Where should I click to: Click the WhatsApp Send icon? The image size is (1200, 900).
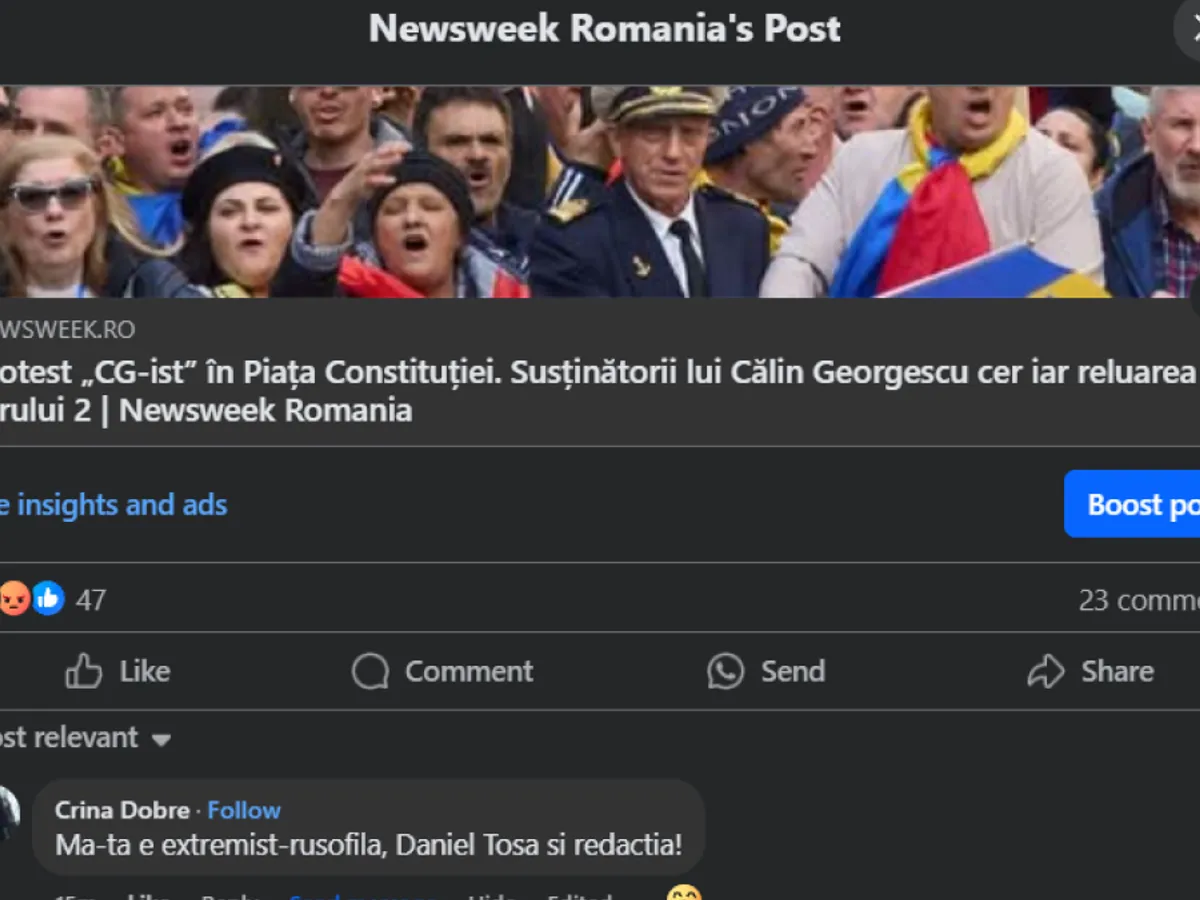(725, 671)
